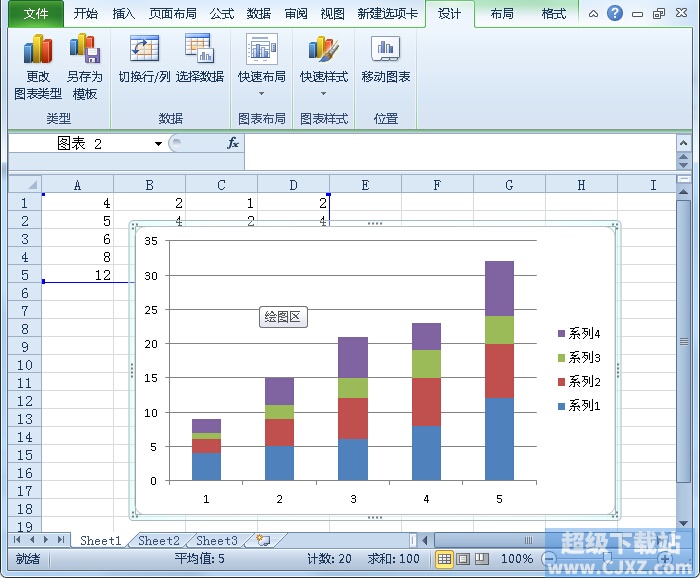
Task: Click the Name Box showing 图表 2
Action: pos(80,144)
